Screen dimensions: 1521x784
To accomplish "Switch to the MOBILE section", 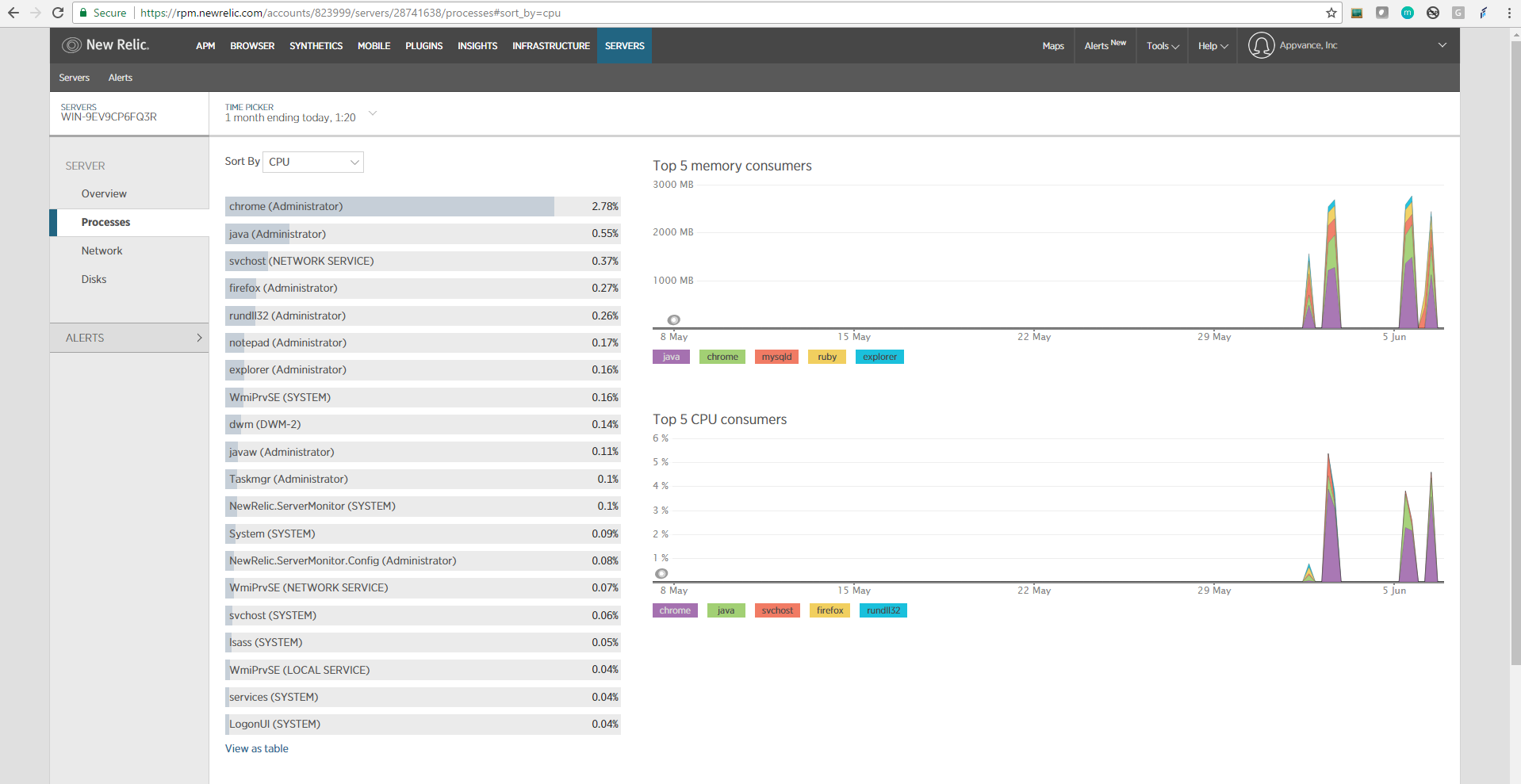I will (374, 46).
